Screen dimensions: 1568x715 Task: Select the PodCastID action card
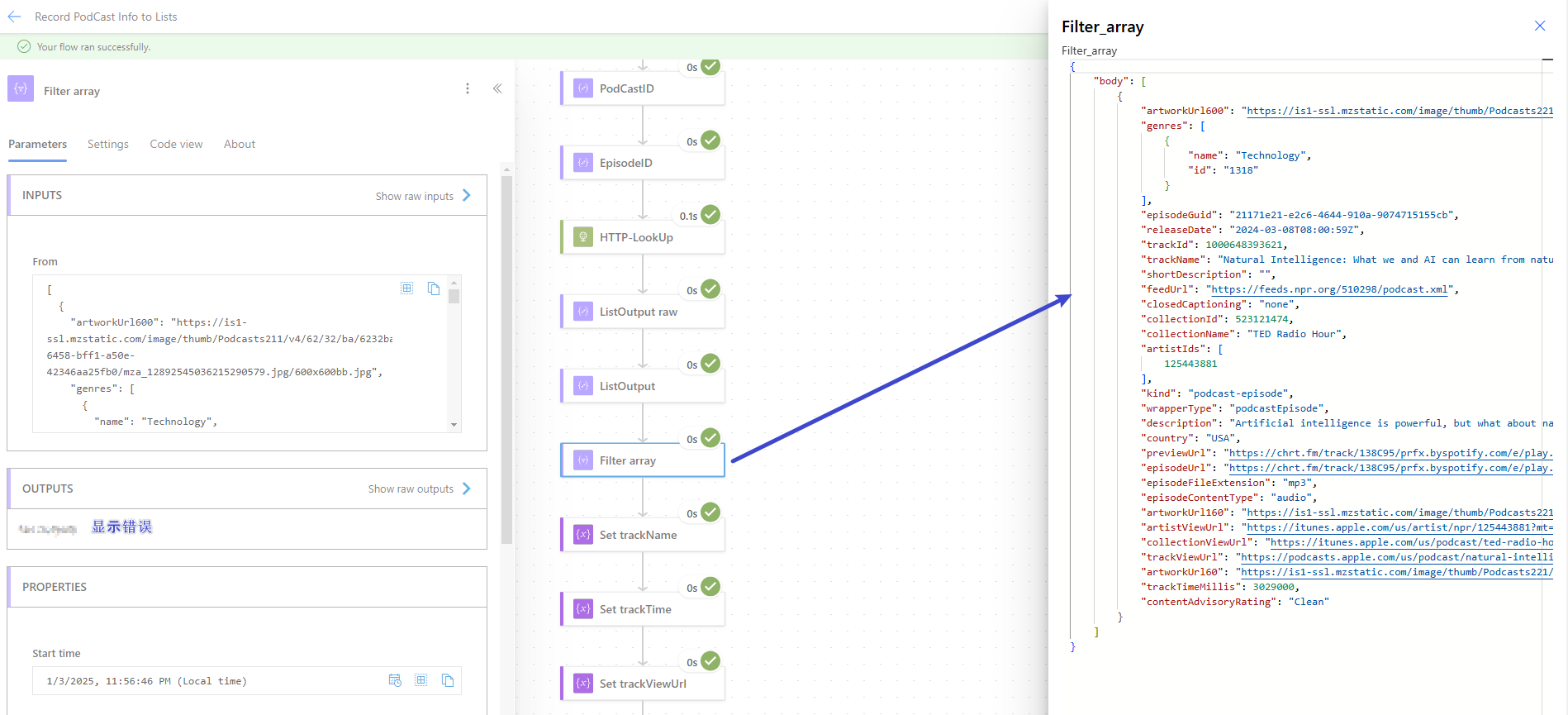643,88
